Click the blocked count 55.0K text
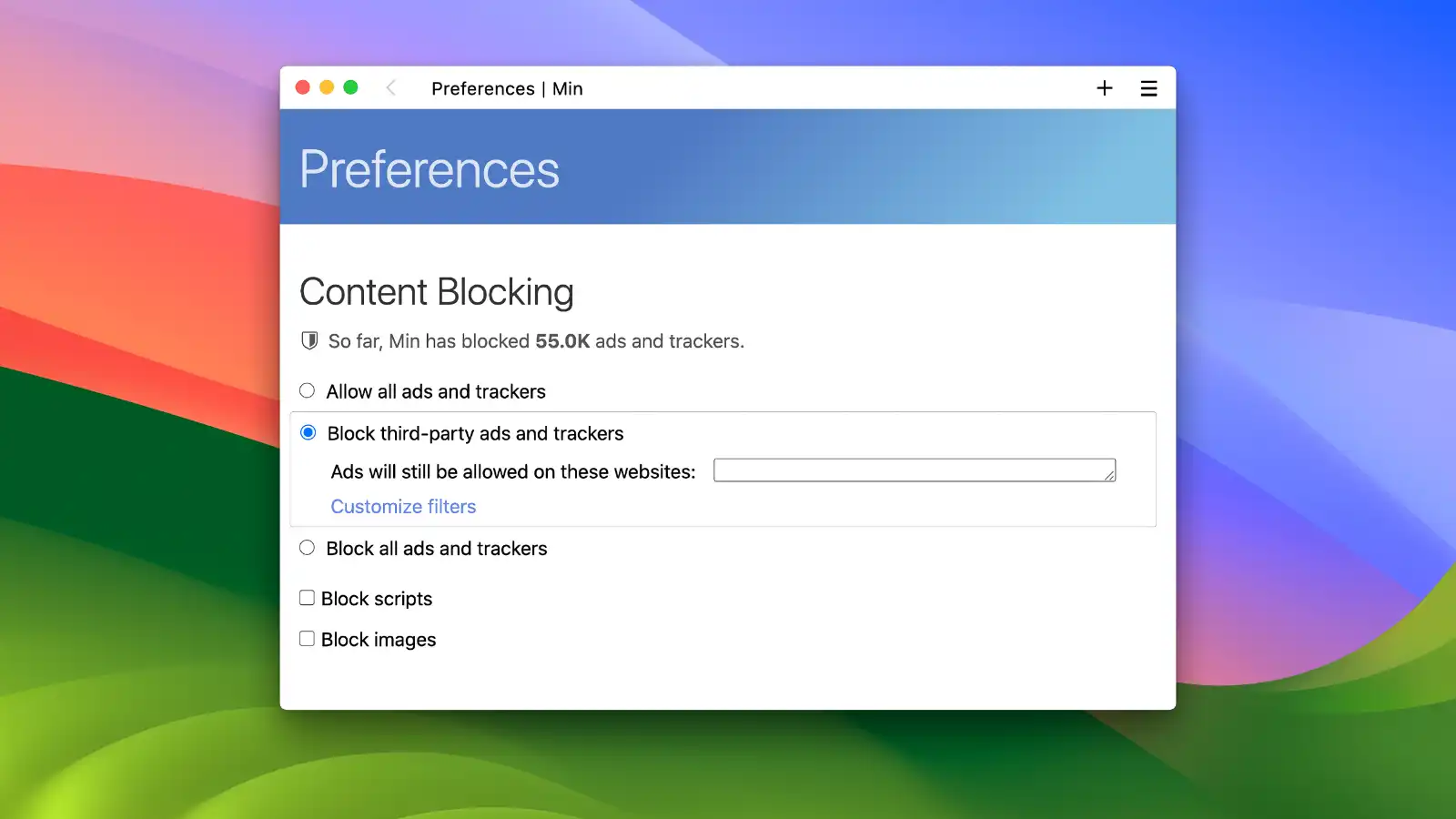This screenshot has height=819, width=1456. pyautogui.click(x=561, y=340)
